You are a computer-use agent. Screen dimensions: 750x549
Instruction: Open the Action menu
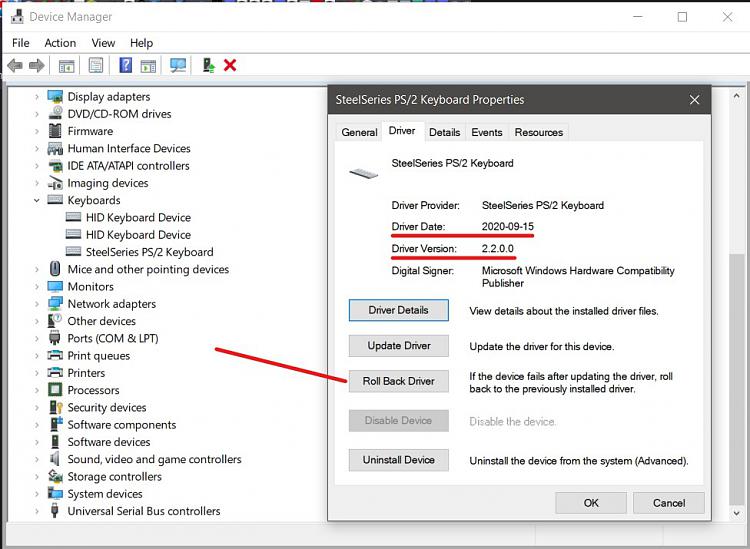[60, 43]
